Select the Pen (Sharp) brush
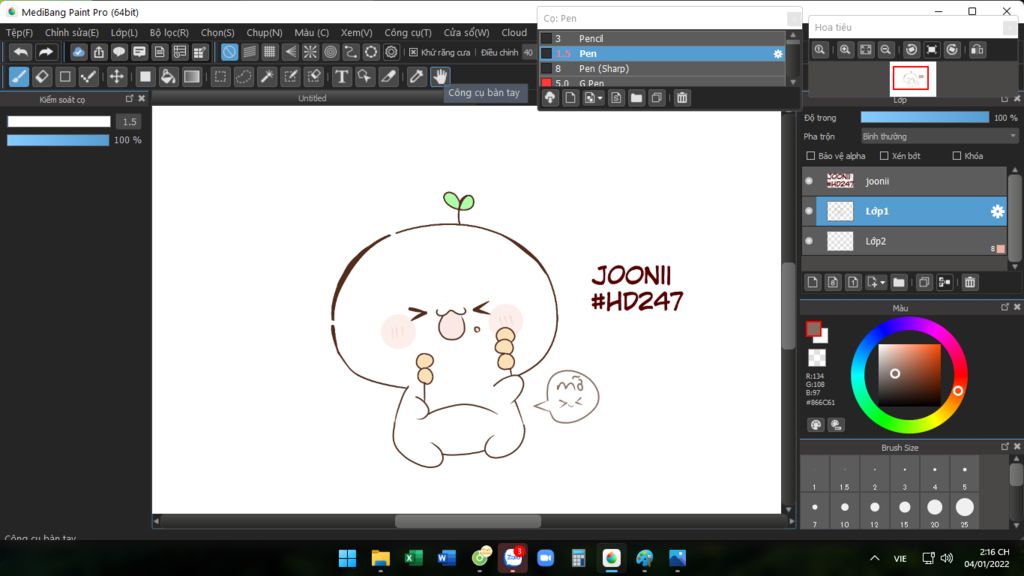The width and height of the screenshot is (1024, 576). [662, 69]
